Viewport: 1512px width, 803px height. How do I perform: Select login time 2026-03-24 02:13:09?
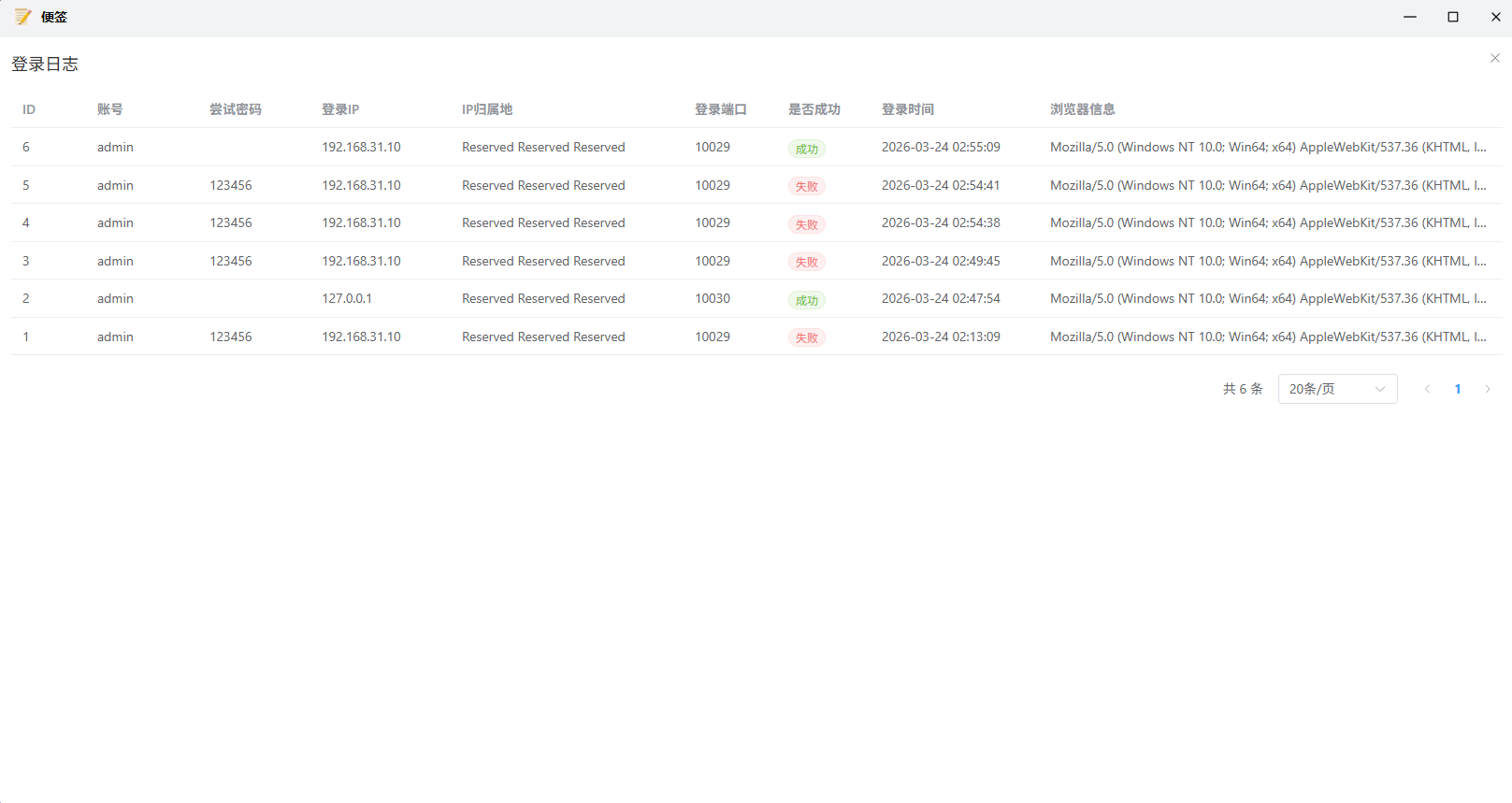tap(941, 337)
